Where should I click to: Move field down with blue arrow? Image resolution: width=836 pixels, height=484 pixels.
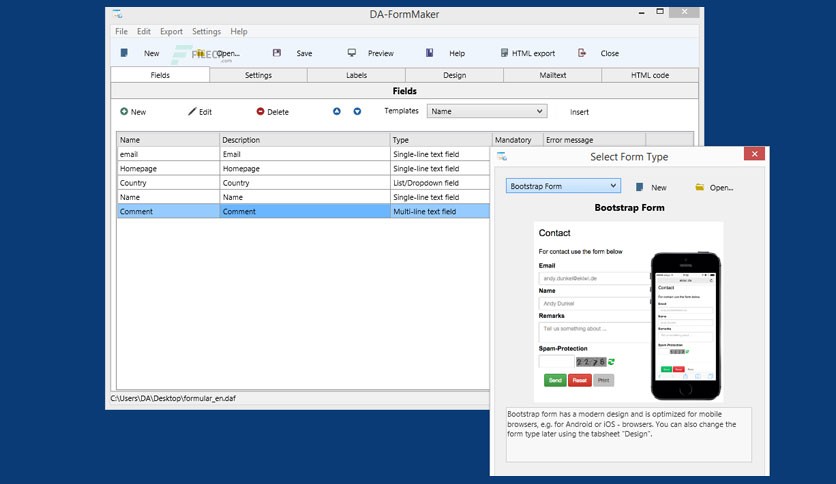(x=357, y=111)
